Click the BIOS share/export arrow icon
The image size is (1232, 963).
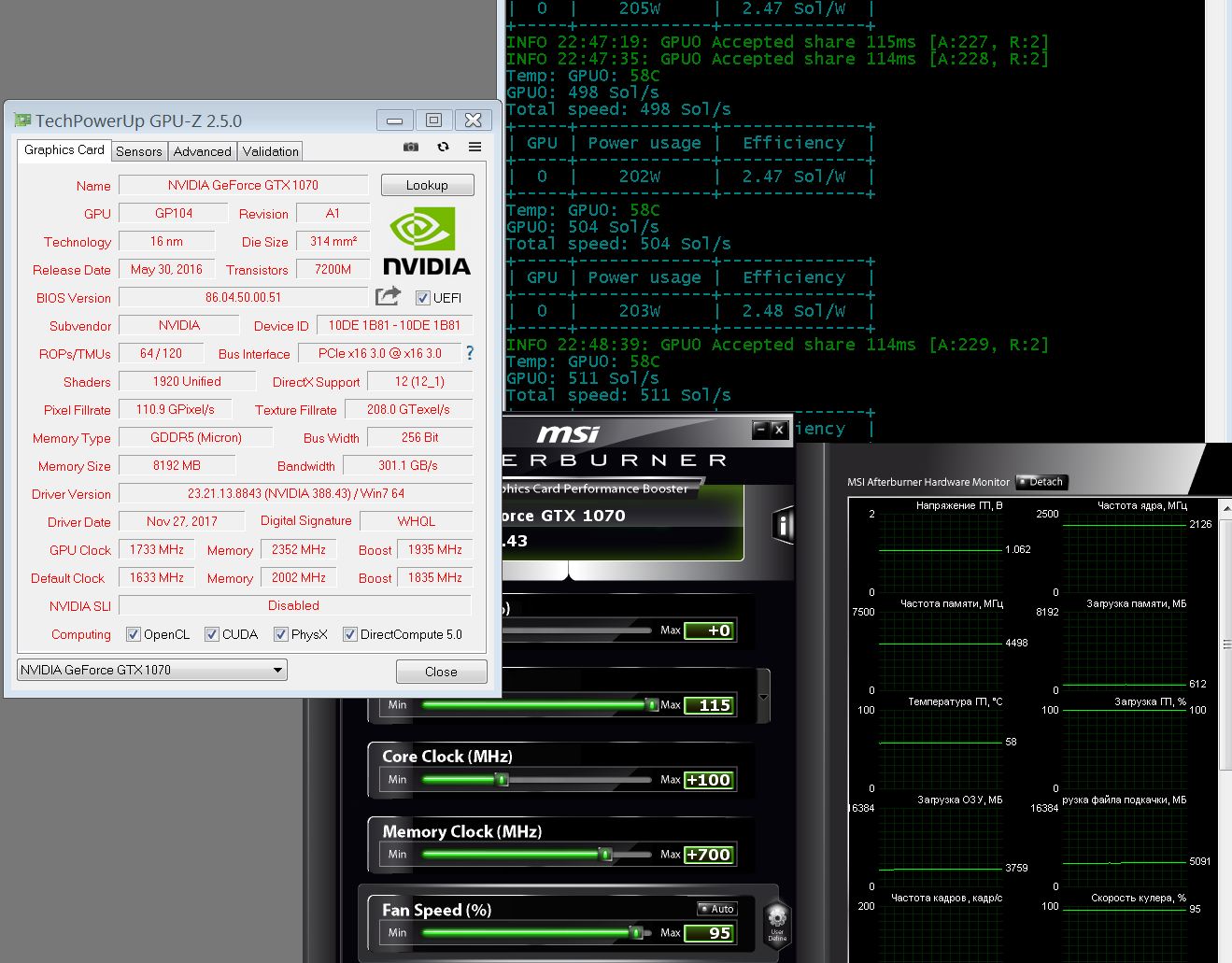388,296
